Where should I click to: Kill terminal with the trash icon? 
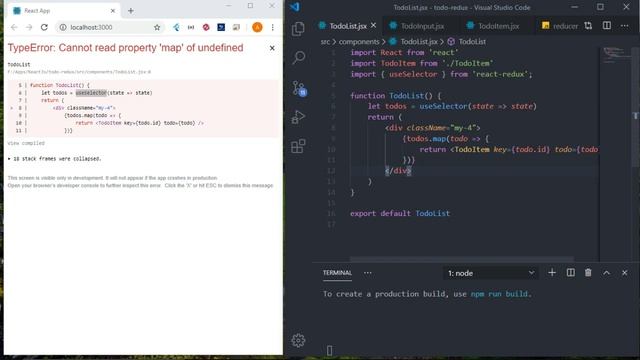click(588, 273)
